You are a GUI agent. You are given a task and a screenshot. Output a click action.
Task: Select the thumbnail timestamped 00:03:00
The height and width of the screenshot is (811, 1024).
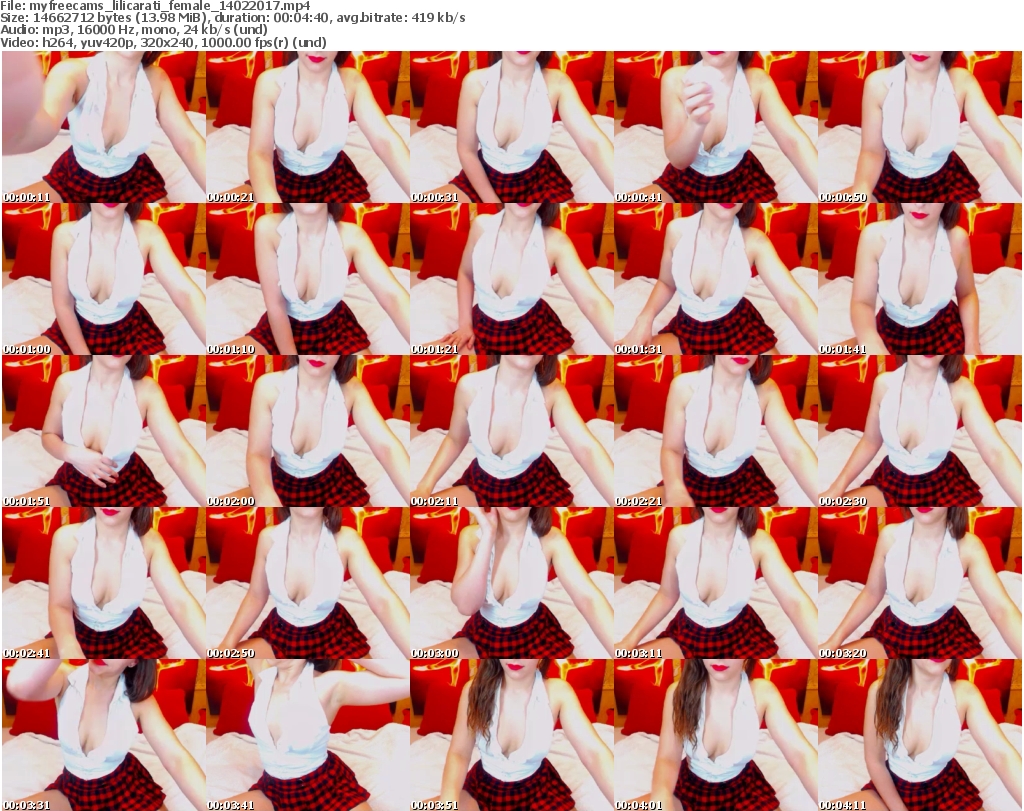(512, 583)
